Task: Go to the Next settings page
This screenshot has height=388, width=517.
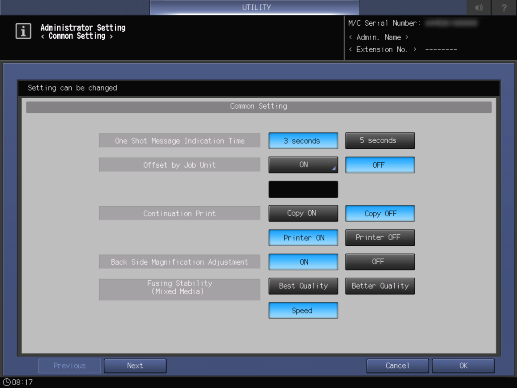Action: coord(135,366)
